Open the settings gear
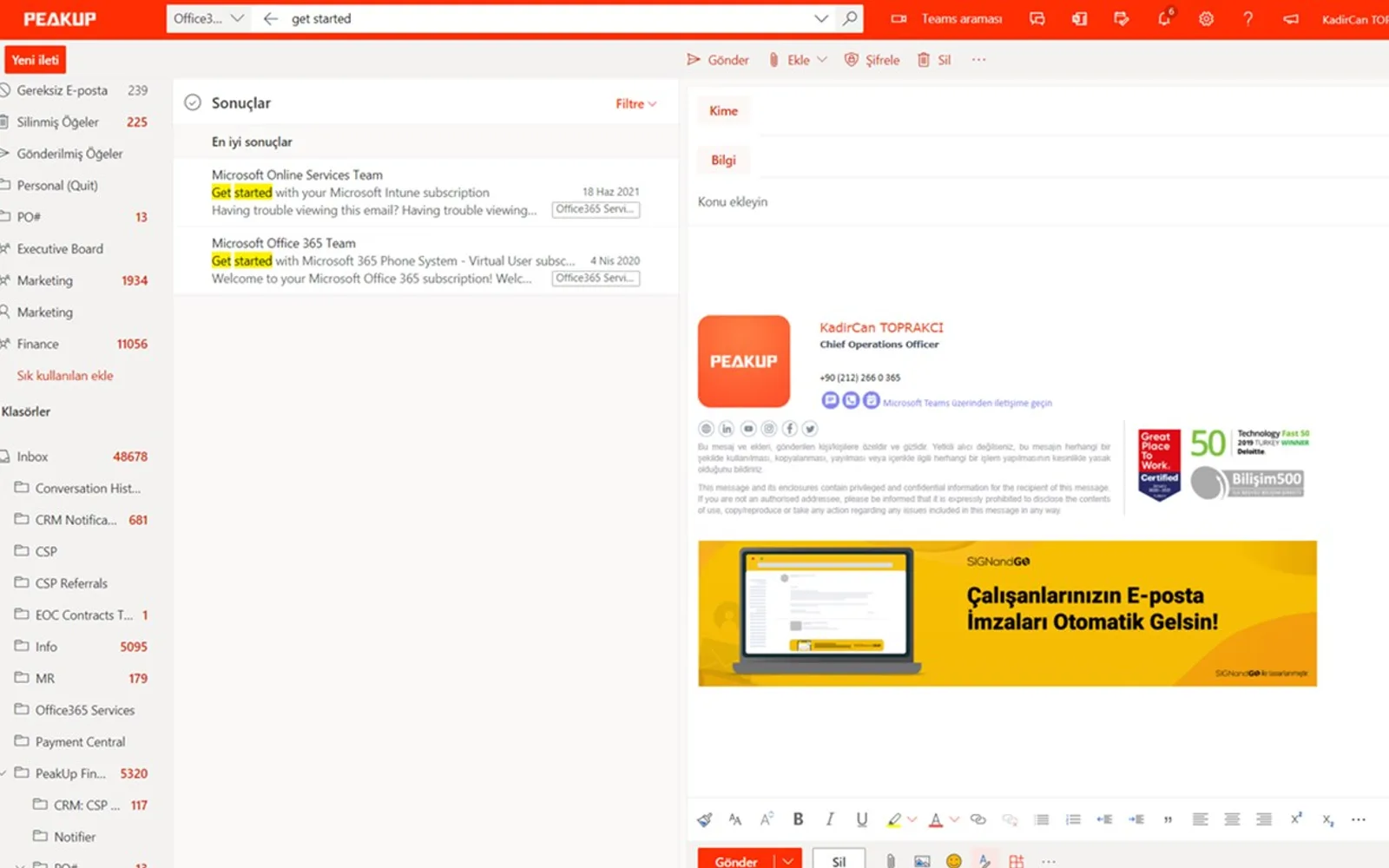This screenshot has width=1389, height=868. (1206, 18)
